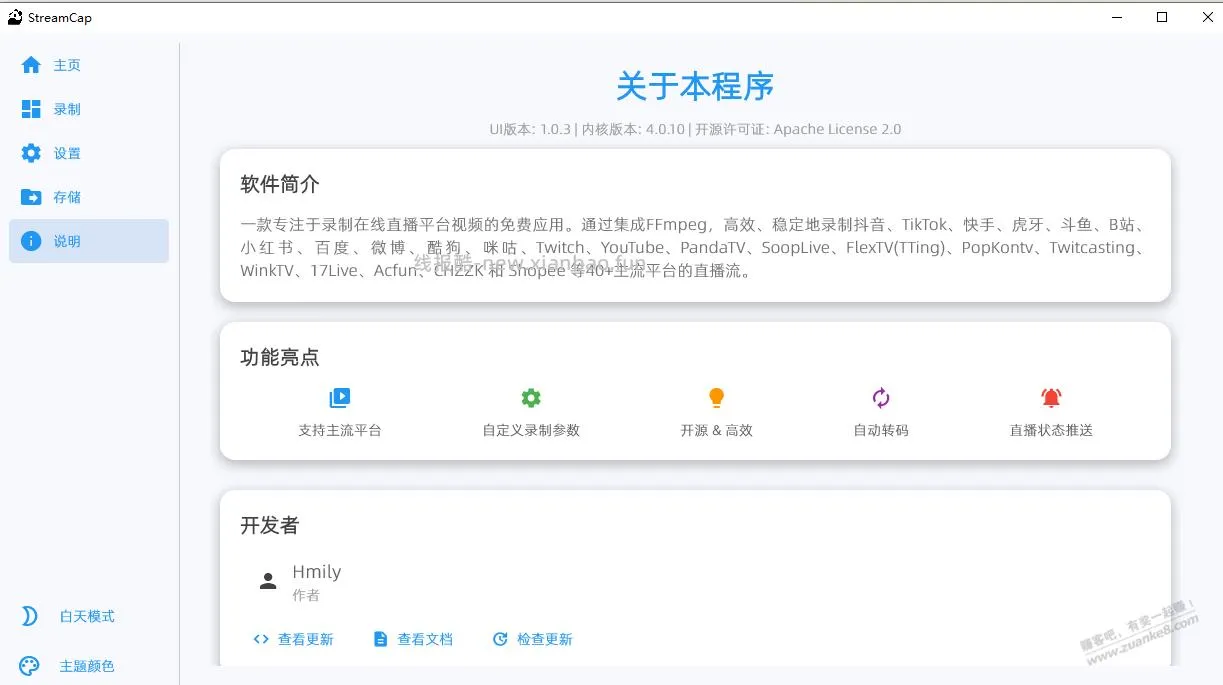Click the 功能亮点 heading

pyautogui.click(x=280, y=357)
